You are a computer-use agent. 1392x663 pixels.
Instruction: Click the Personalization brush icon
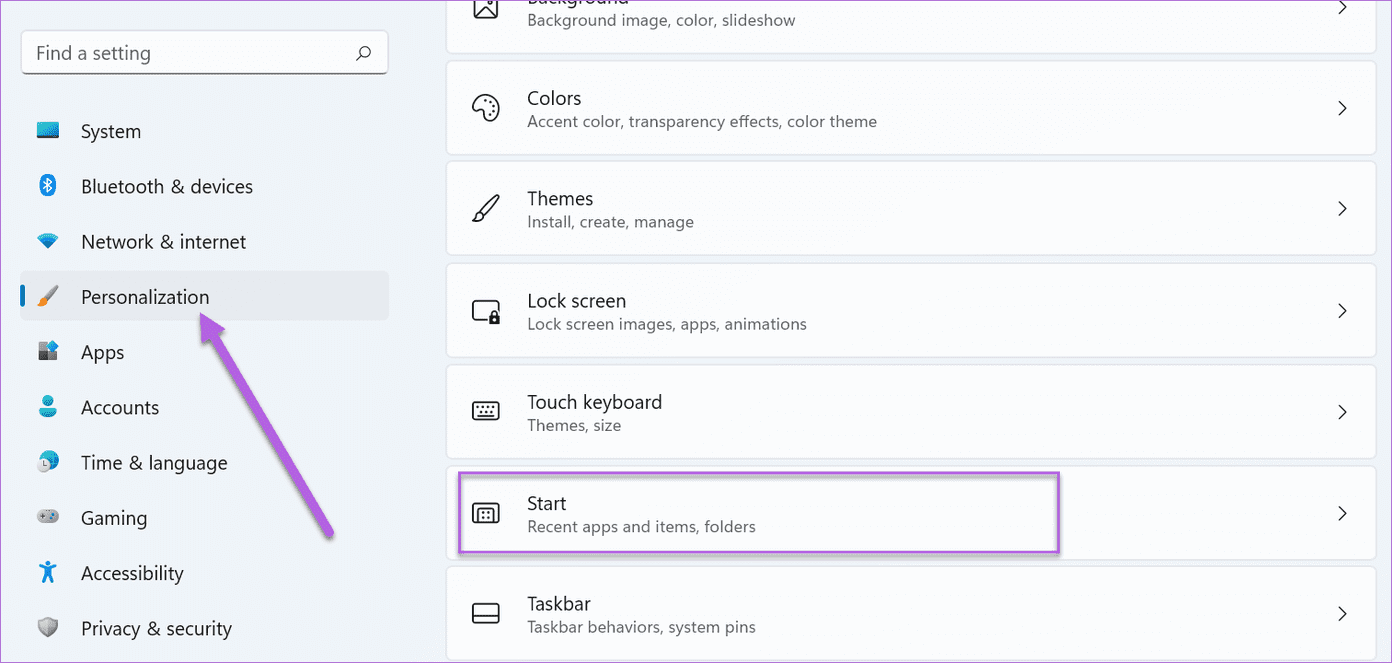click(x=48, y=296)
